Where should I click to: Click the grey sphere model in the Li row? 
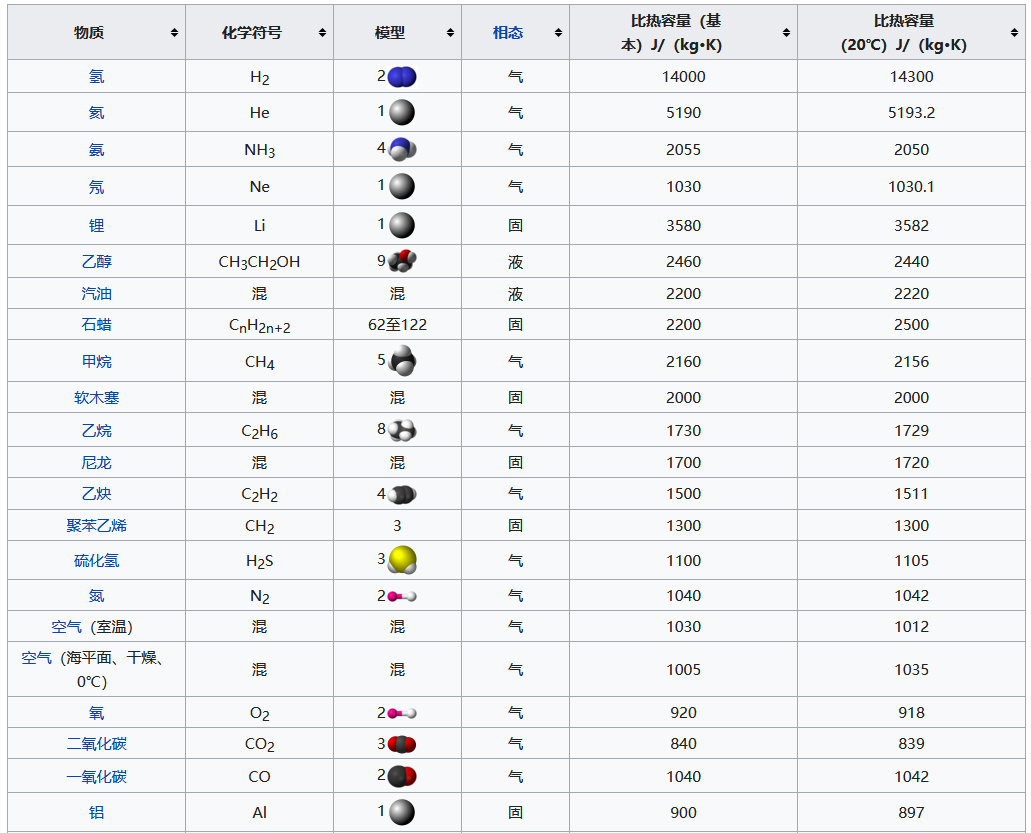coord(402,226)
